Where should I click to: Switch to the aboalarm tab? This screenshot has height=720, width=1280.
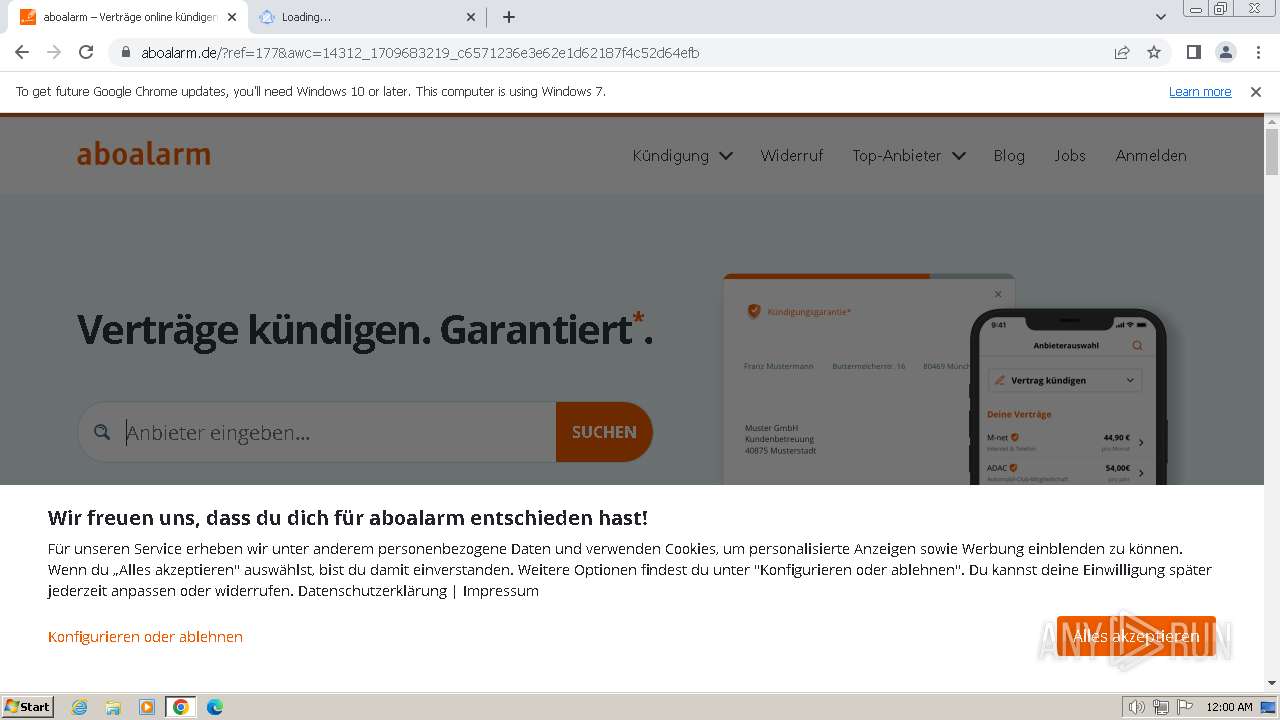point(127,17)
